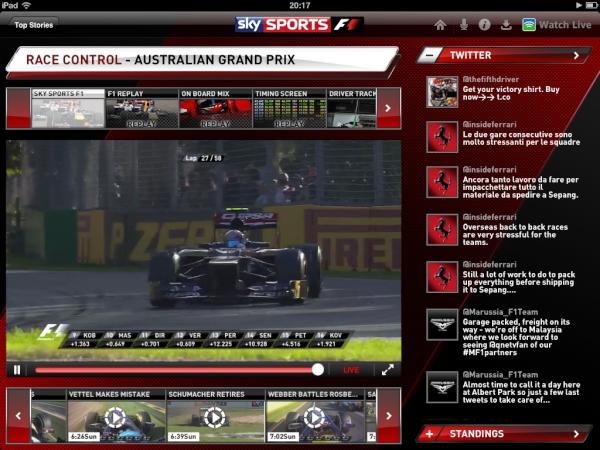600x450 pixels.
Task: Tap Watch Live
Action: tap(556, 24)
